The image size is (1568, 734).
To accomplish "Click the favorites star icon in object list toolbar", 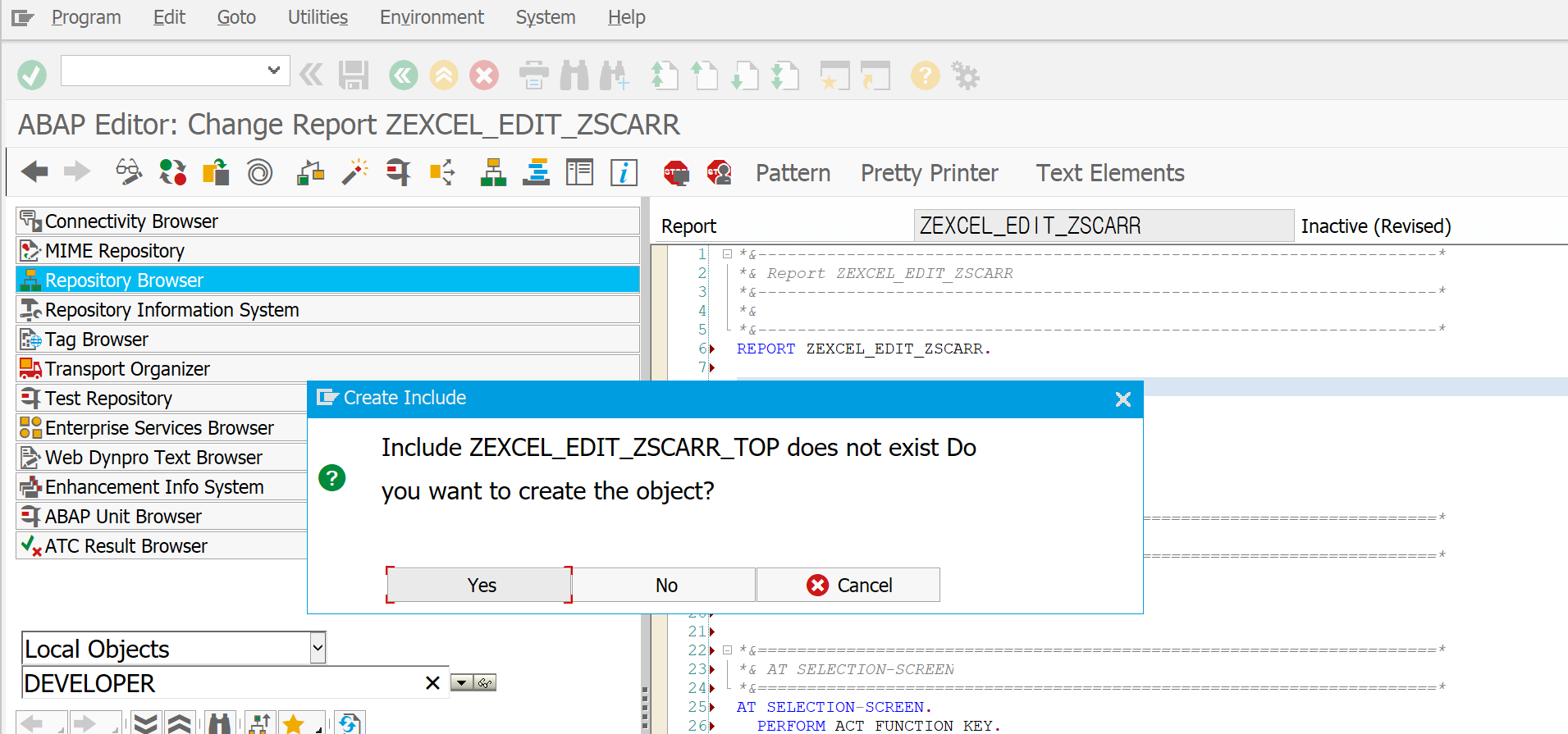I will [294, 723].
